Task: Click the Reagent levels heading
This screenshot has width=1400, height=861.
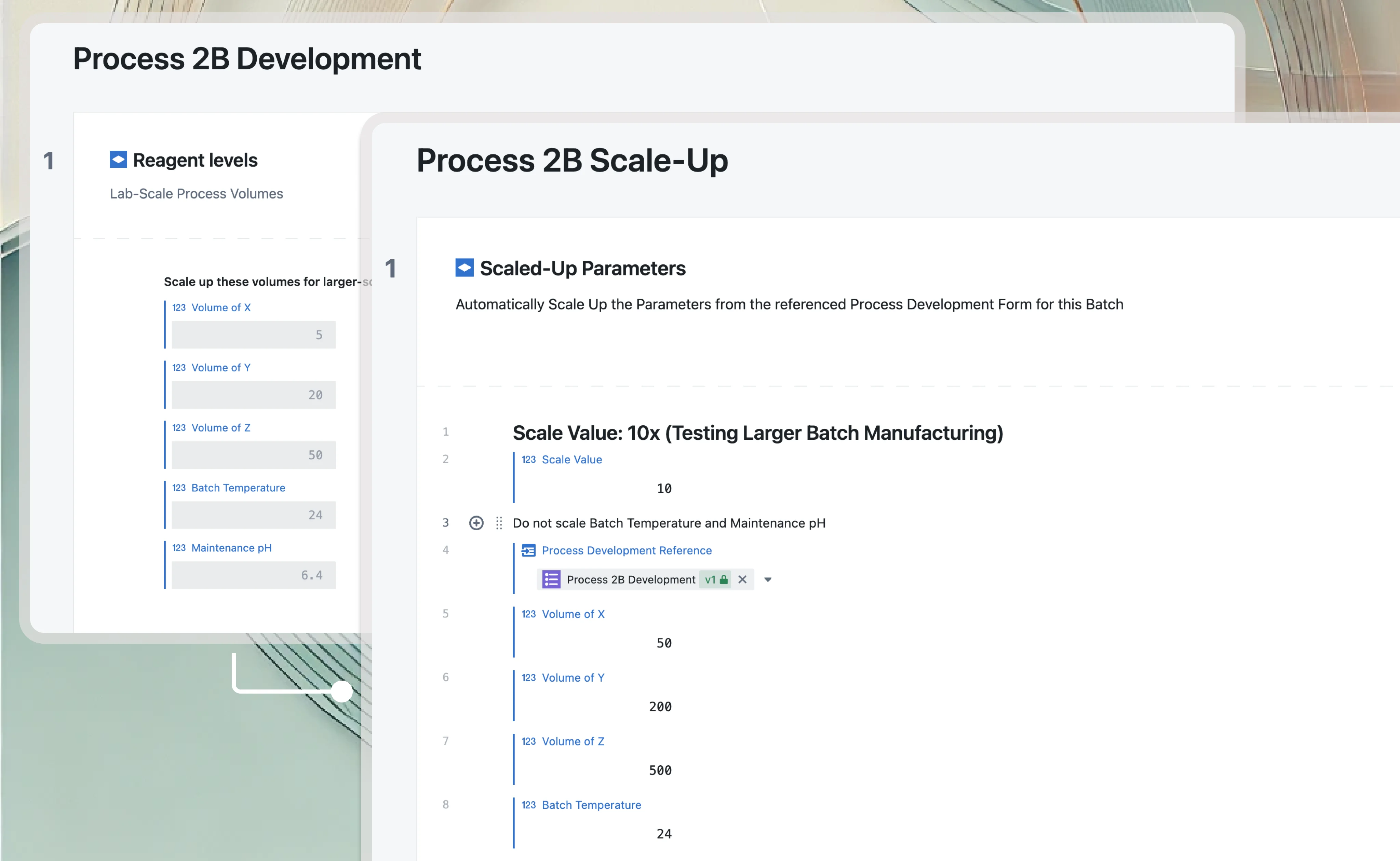Action: pos(196,160)
